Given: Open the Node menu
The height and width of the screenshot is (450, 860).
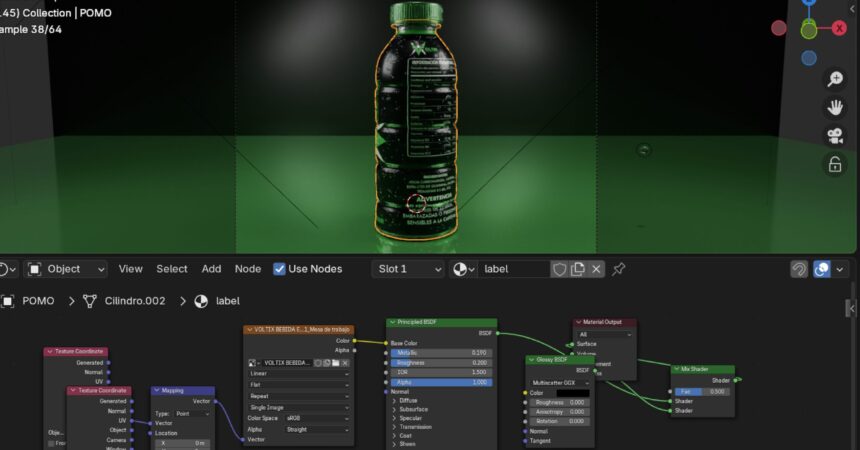Looking at the screenshot, I should pos(247,269).
